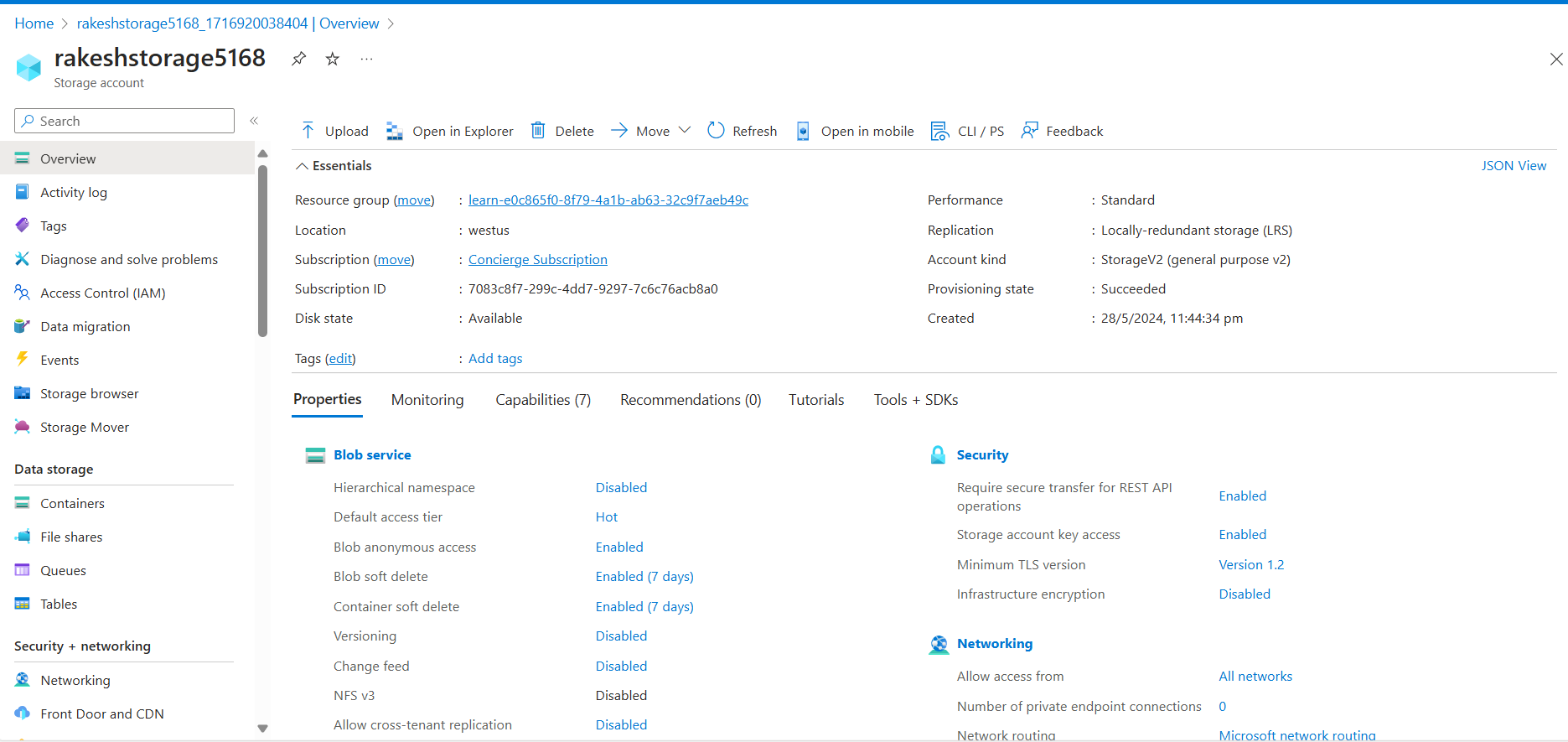Click edit next to Tags
Viewport: 1568px width, 742px height.
340,359
